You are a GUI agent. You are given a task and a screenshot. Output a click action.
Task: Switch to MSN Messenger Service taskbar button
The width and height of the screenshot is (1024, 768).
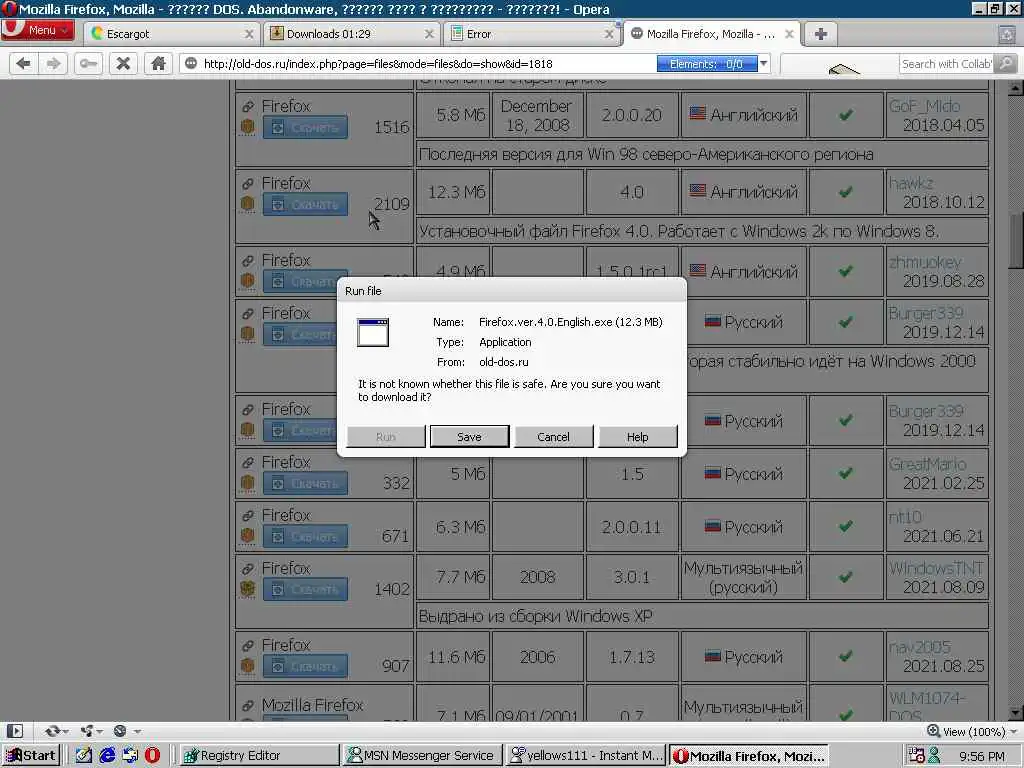tap(422, 756)
